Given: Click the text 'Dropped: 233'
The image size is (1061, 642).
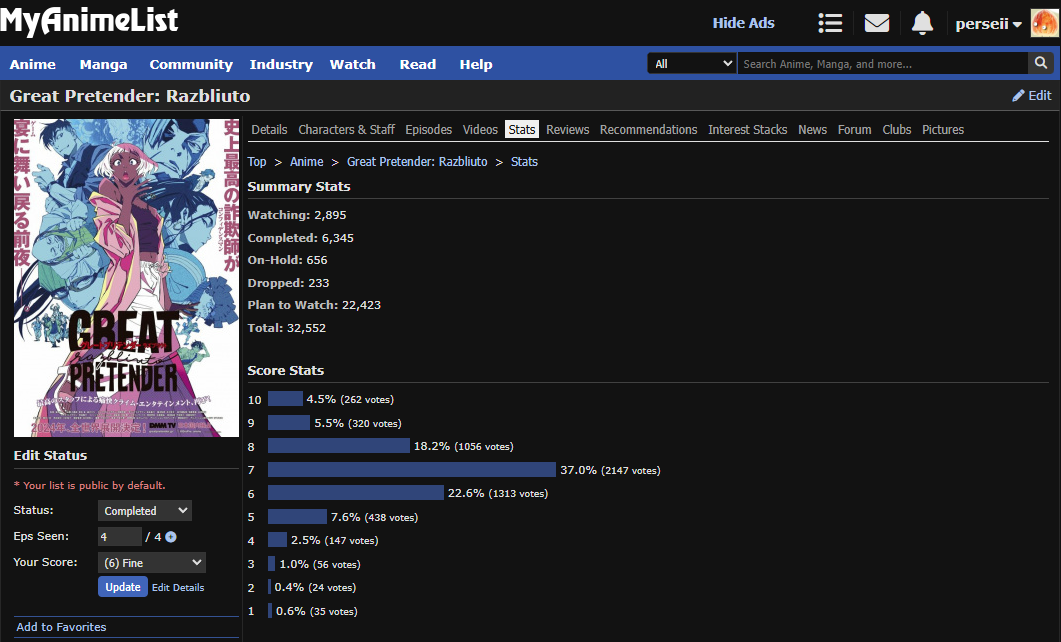Looking at the screenshot, I should pos(288,283).
